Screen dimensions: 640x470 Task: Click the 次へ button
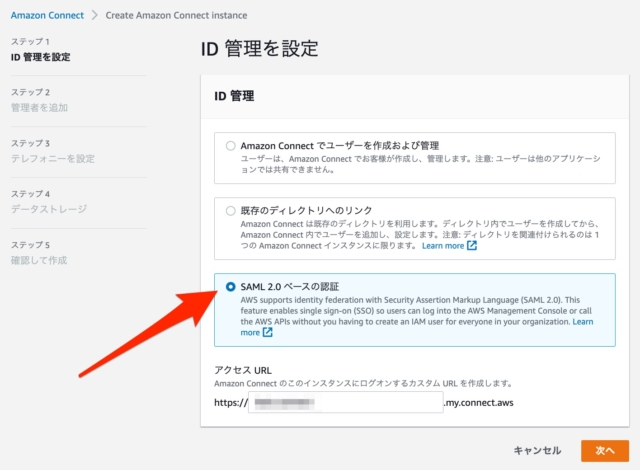pos(605,451)
